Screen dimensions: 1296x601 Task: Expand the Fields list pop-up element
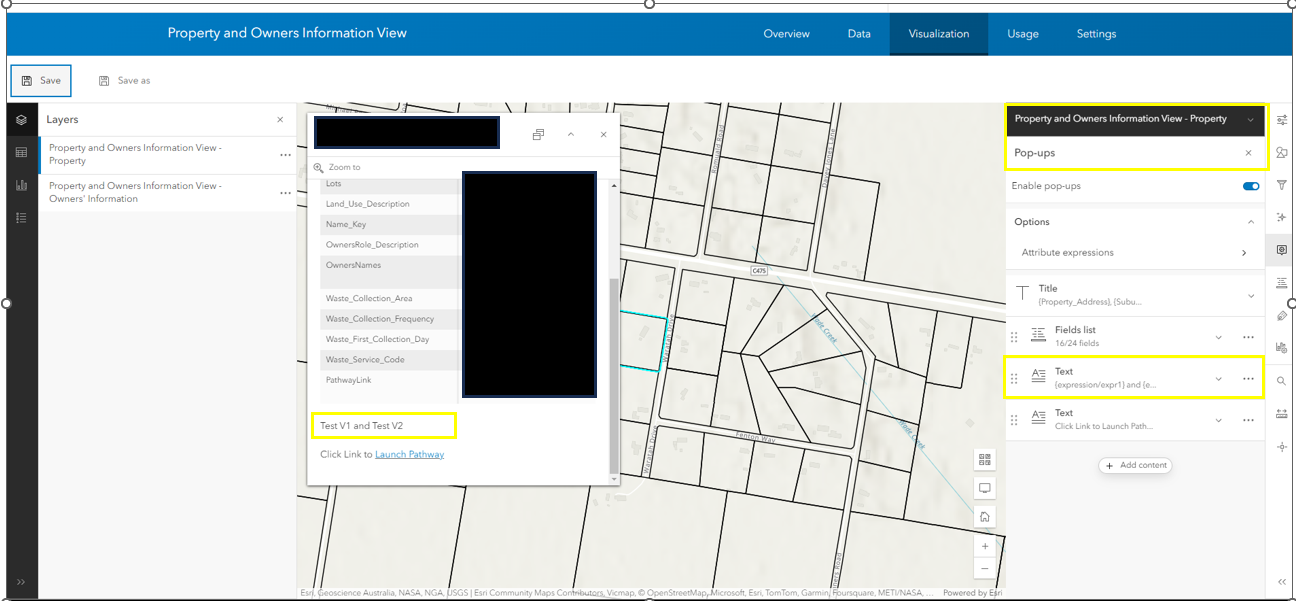click(1218, 337)
